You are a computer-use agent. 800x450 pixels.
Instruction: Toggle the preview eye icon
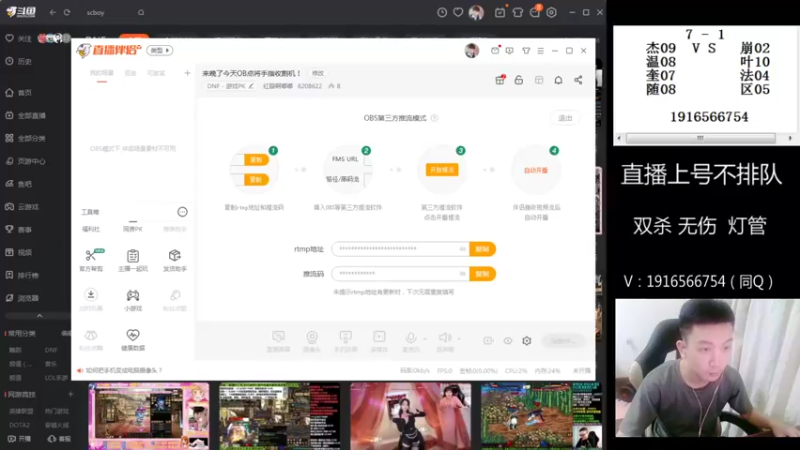click(508, 340)
